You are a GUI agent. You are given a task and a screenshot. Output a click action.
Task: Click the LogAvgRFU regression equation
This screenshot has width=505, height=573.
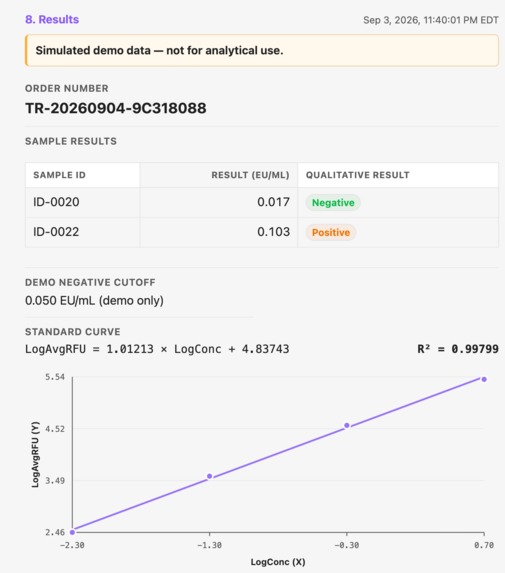point(157,349)
